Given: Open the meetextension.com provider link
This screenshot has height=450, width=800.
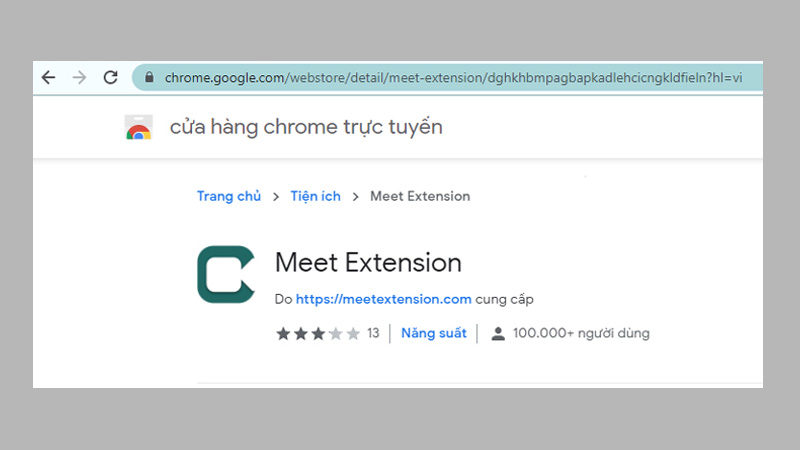Looking at the screenshot, I should tap(384, 299).
